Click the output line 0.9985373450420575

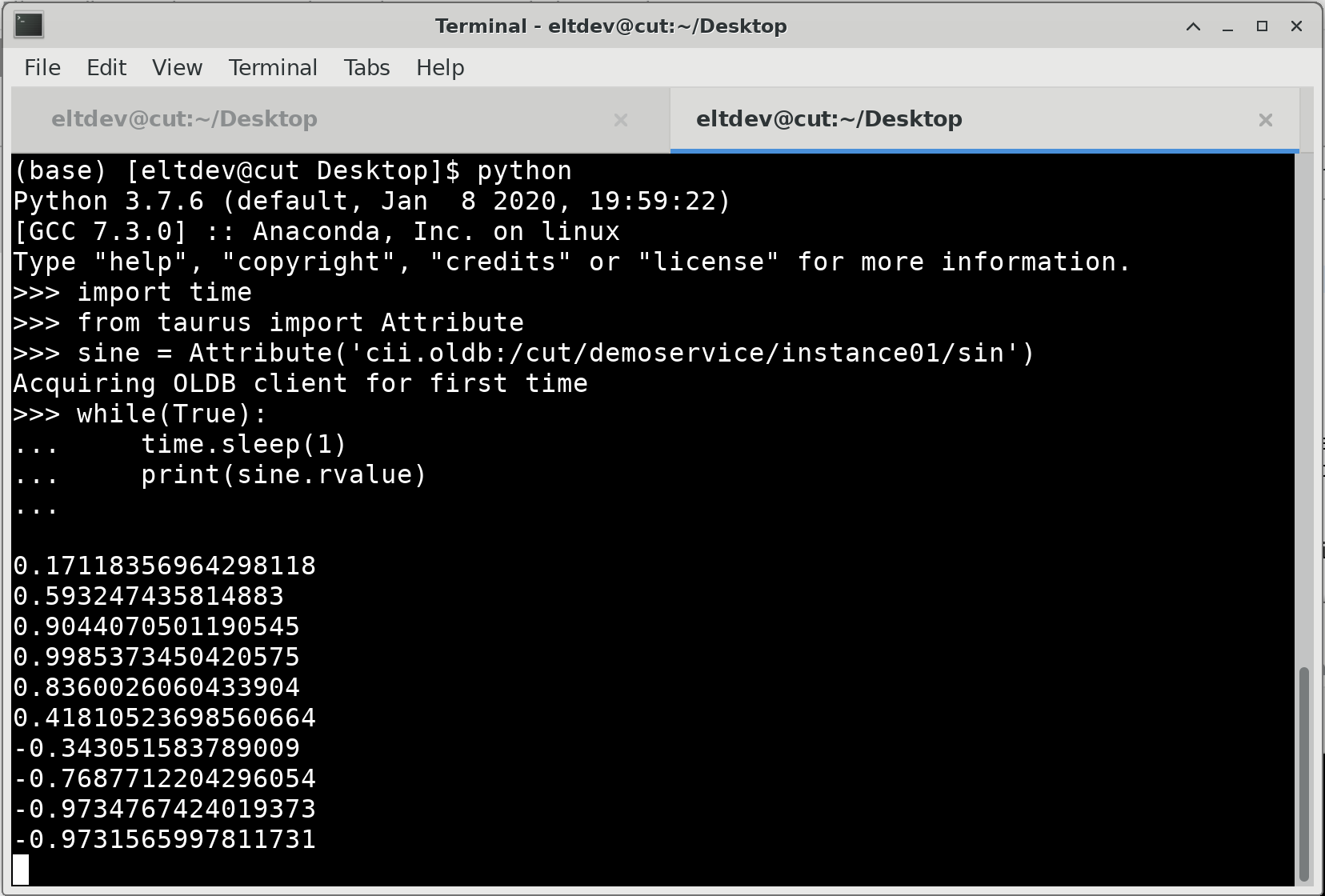click(x=157, y=657)
